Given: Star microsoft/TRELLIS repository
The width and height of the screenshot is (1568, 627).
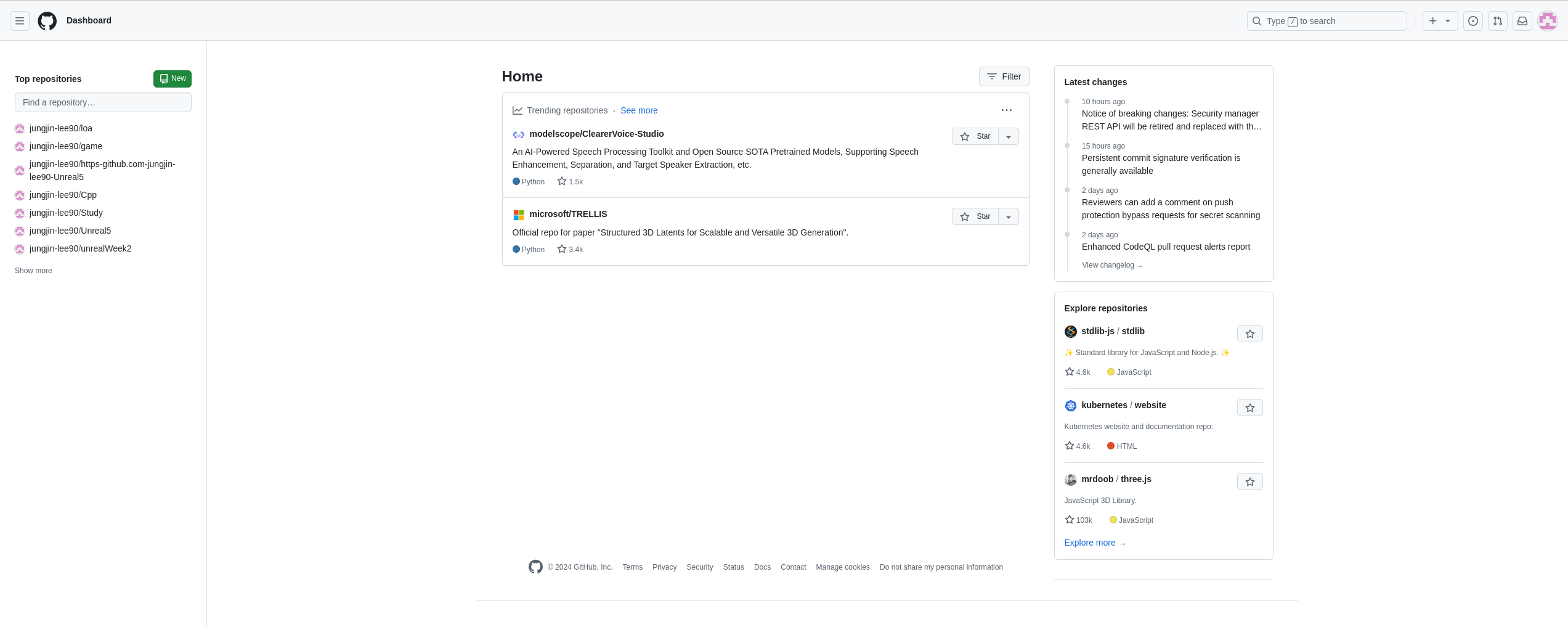Looking at the screenshot, I should pyautogui.click(x=975, y=216).
